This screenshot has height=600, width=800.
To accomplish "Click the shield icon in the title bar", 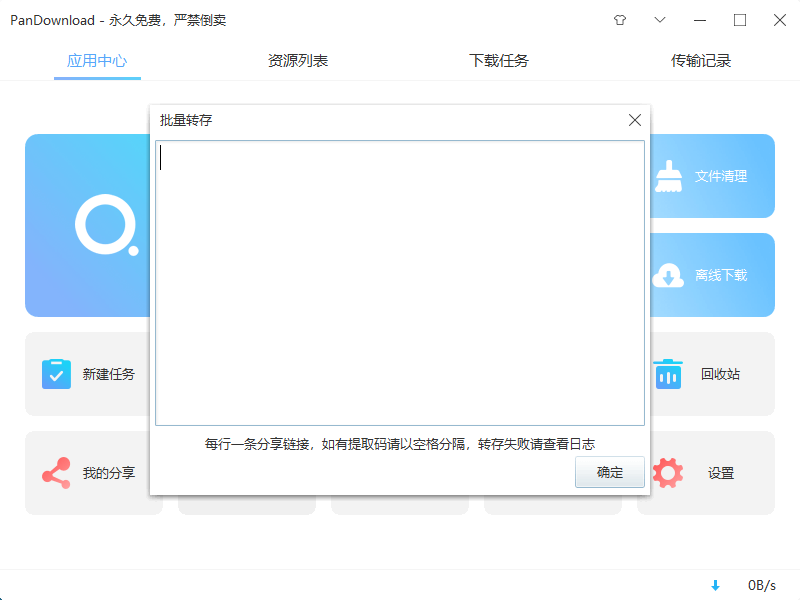I will click(619, 19).
